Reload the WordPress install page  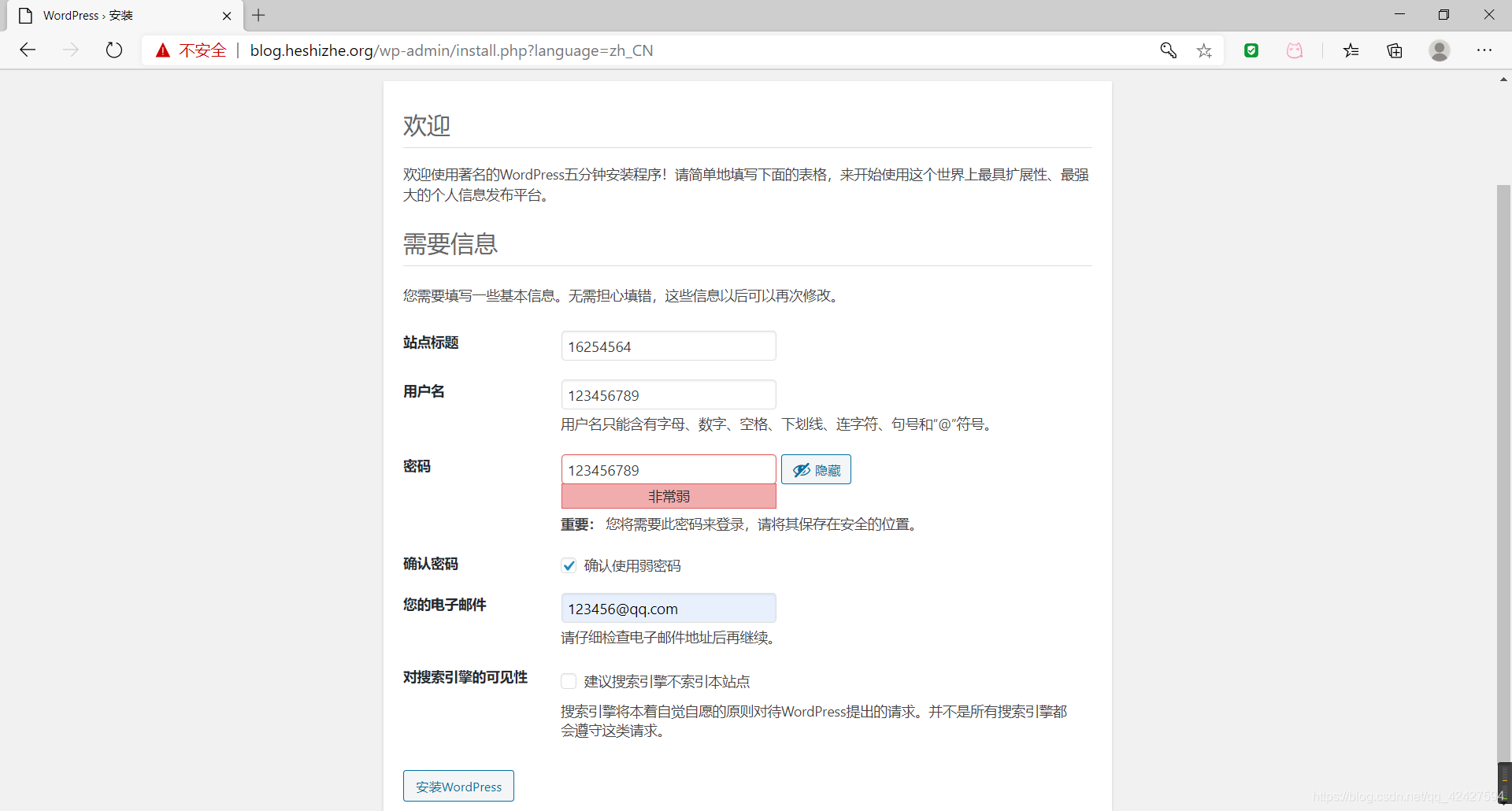tap(114, 50)
